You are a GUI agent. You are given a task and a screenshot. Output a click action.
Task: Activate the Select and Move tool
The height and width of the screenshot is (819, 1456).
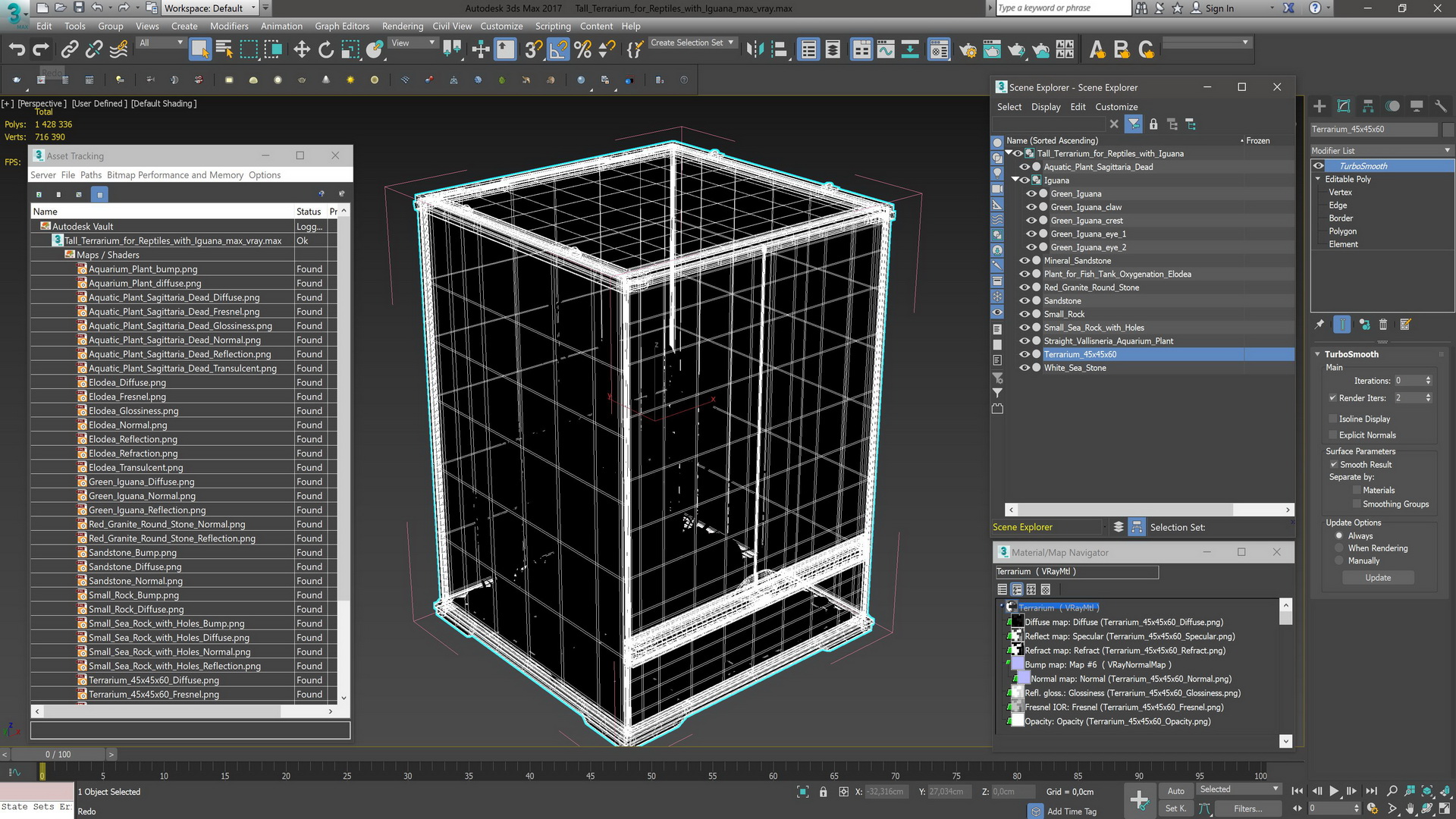[302, 50]
